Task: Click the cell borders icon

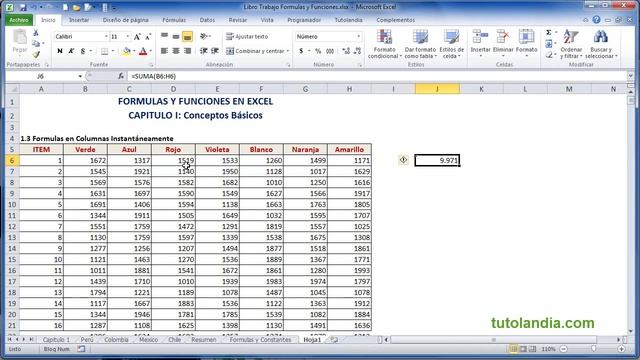Action: [104, 51]
